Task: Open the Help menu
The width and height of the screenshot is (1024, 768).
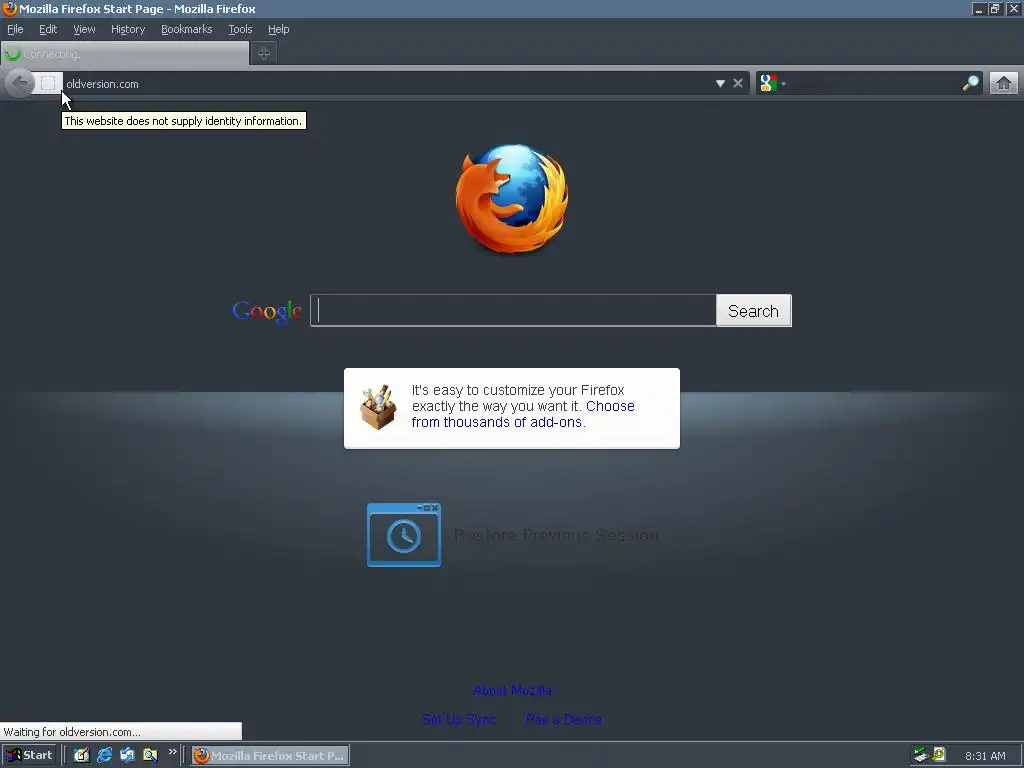Action: [x=278, y=29]
